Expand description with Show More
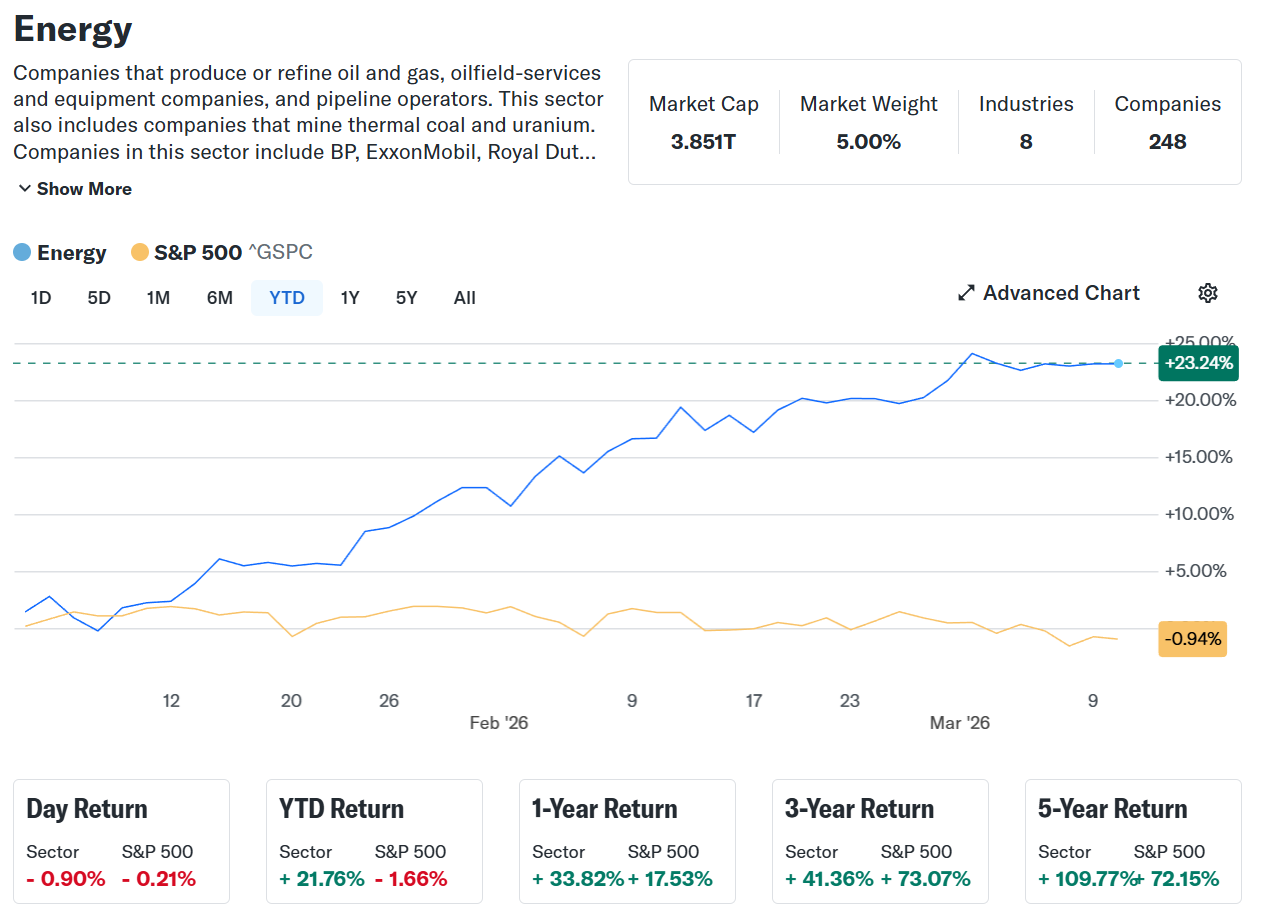1263x913 pixels. 75,189
